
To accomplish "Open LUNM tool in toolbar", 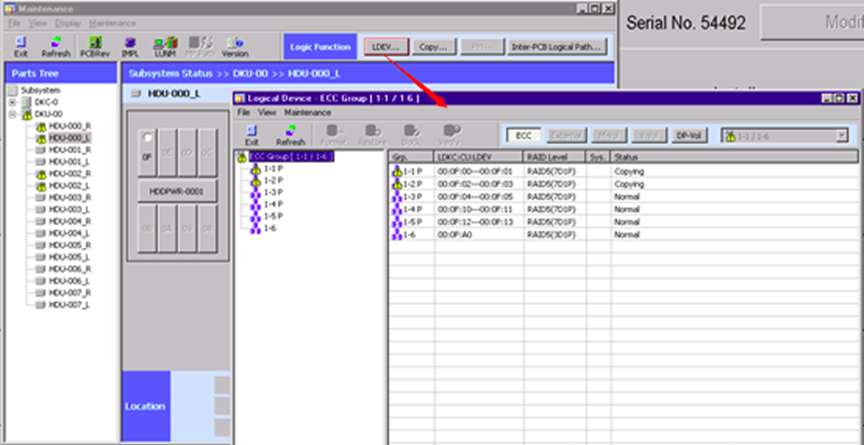I will click(165, 45).
